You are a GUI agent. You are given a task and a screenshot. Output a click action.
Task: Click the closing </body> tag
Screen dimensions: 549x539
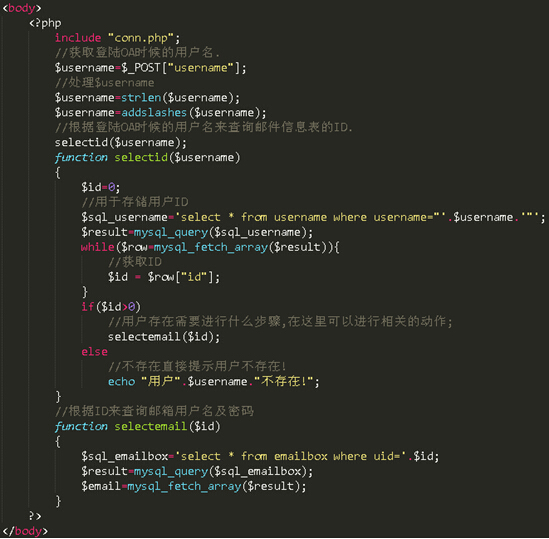coord(25,531)
